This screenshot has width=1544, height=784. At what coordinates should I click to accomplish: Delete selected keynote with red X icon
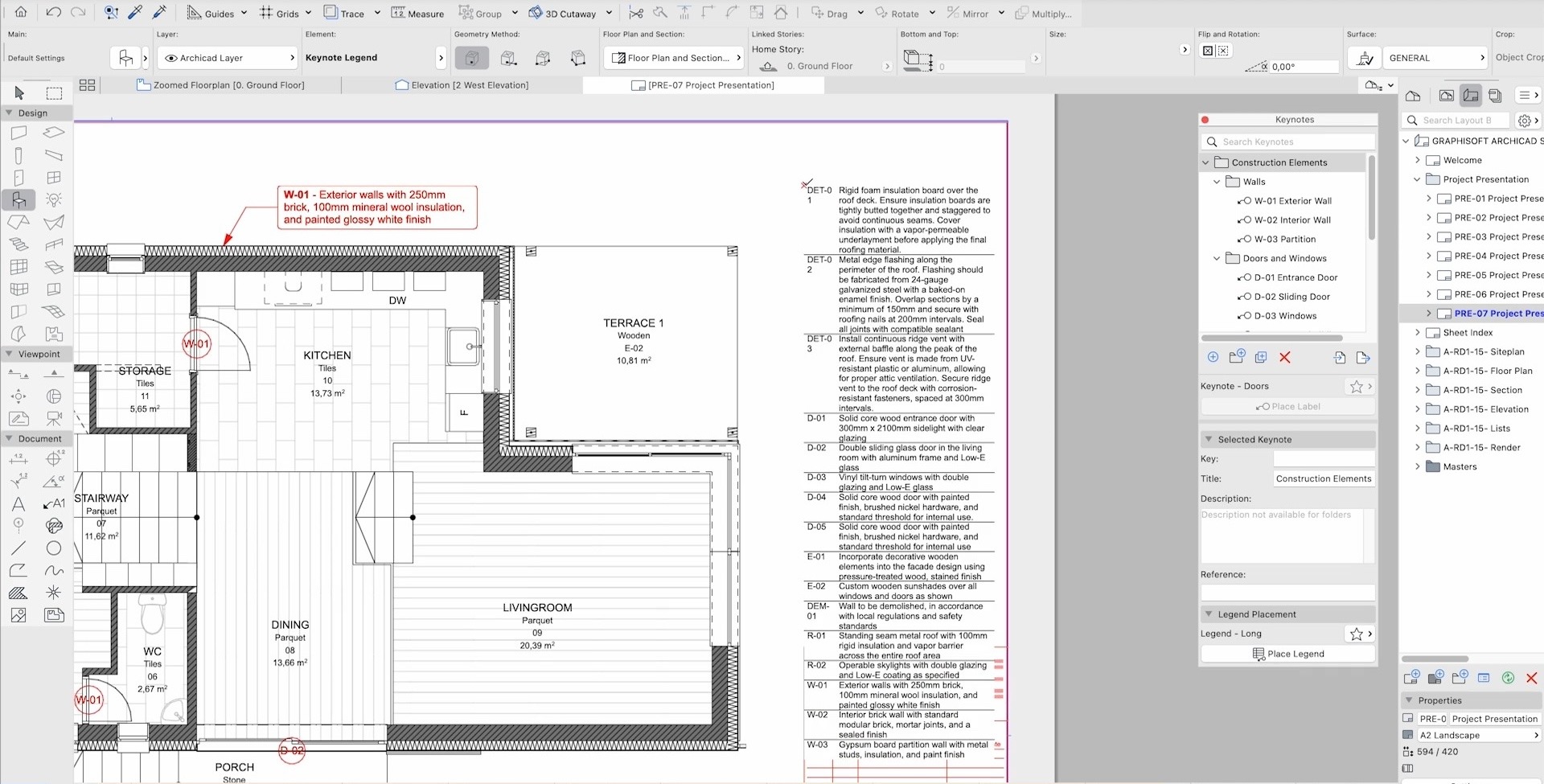[1285, 357]
